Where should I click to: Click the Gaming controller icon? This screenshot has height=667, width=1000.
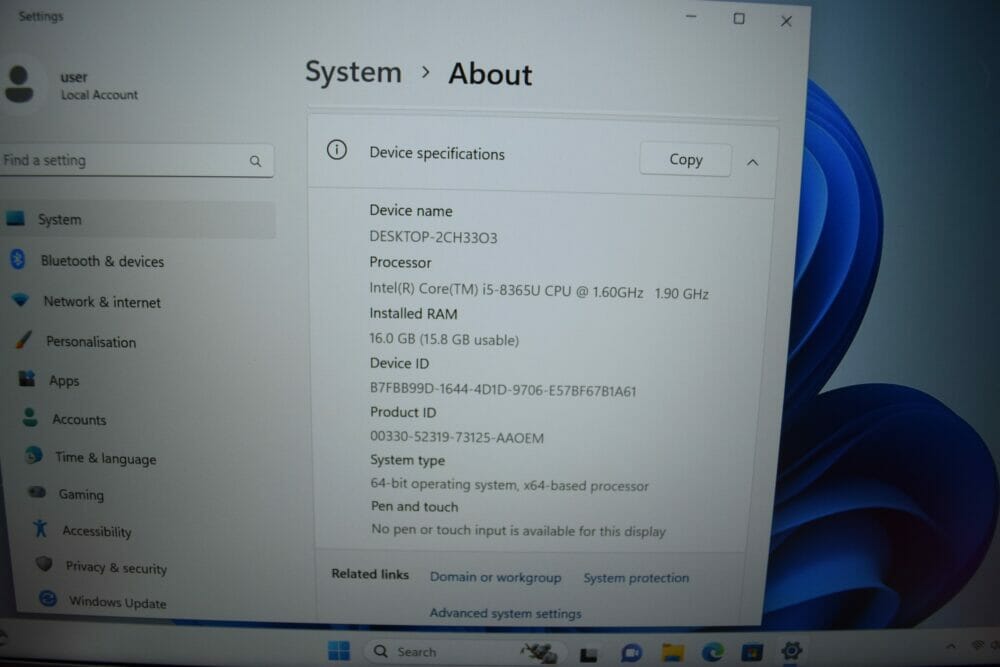coord(37,492)
